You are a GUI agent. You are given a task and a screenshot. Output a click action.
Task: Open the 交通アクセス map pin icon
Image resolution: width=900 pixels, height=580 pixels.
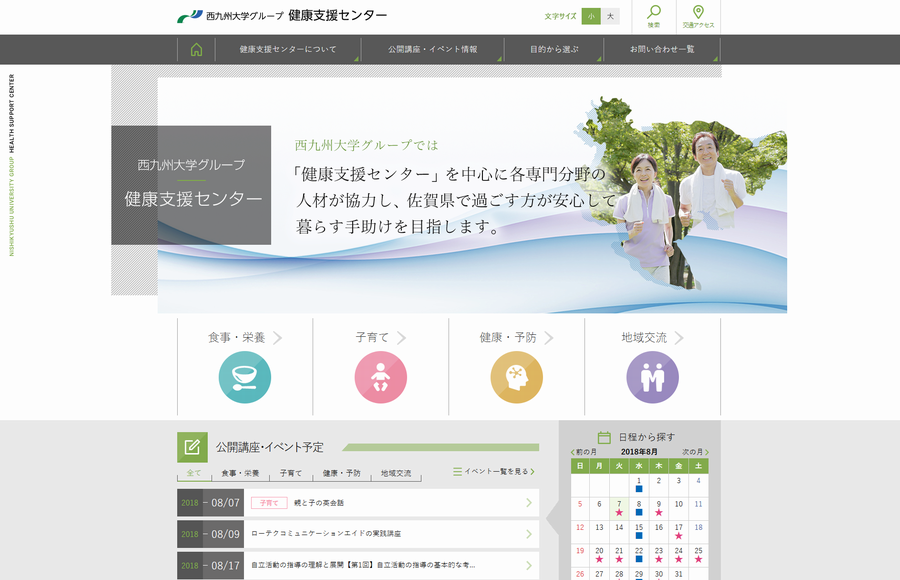pyautogui.click(x=698, y=16)
